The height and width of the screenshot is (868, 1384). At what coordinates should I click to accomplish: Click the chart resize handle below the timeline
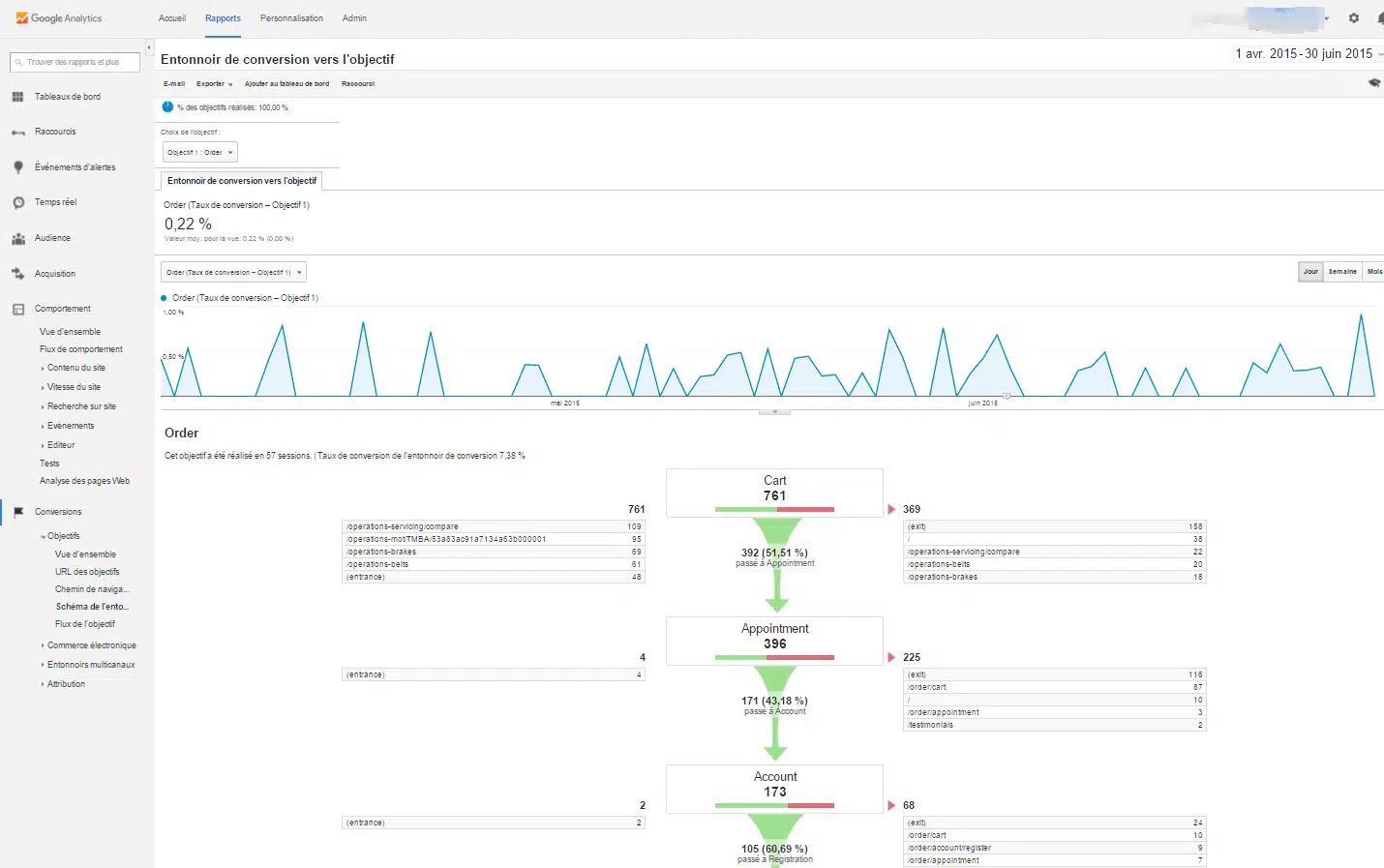(x=774, y=412)
